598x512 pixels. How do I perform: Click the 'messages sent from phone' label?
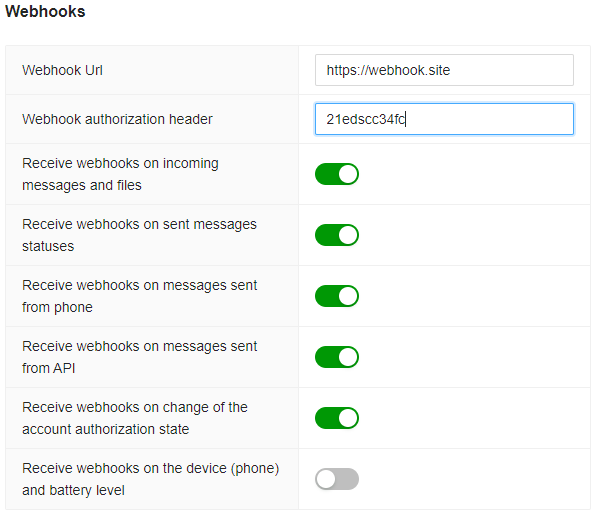pyautogui.click(x=140, y=296)
